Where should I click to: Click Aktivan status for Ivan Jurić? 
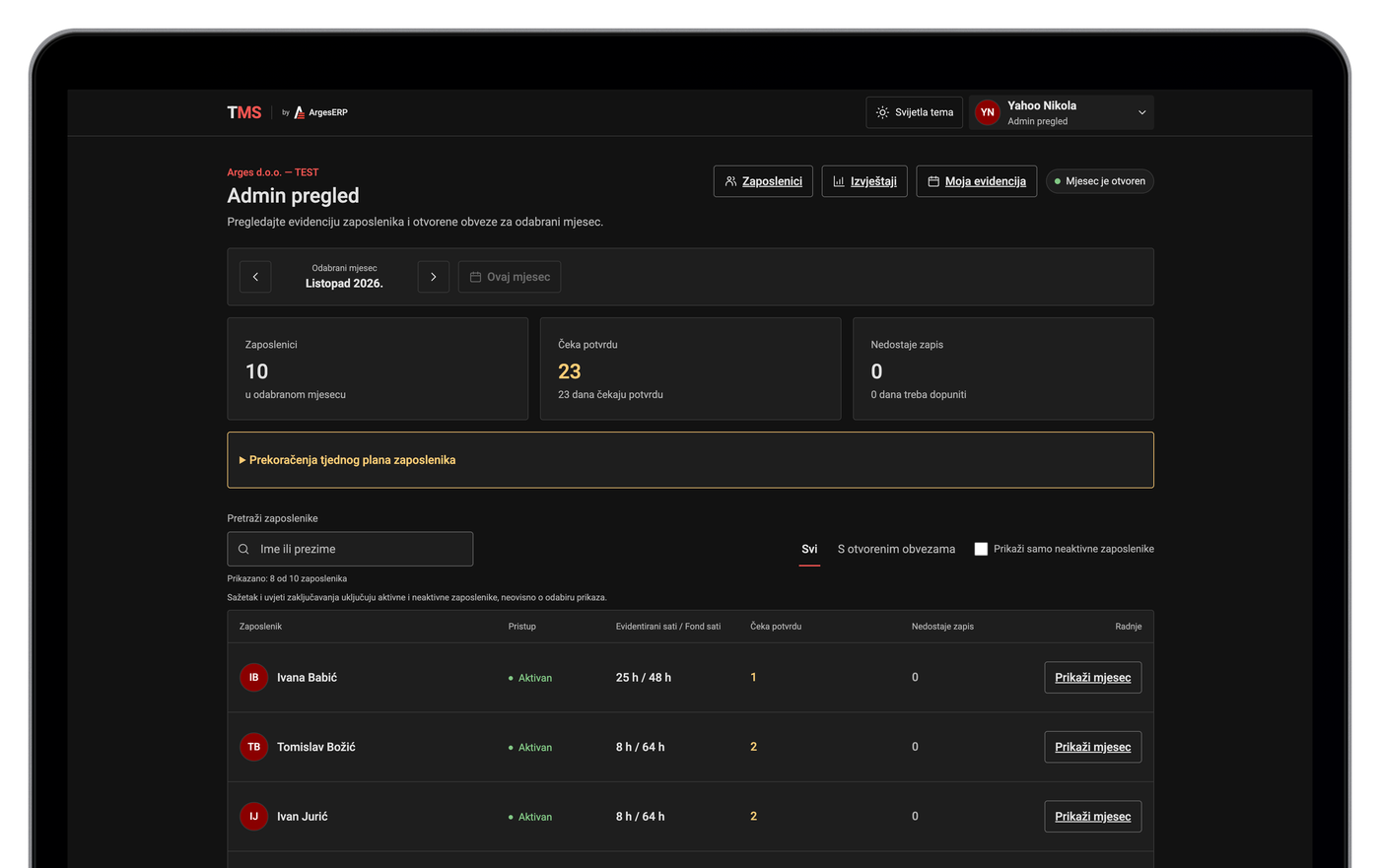click(530, 817)
